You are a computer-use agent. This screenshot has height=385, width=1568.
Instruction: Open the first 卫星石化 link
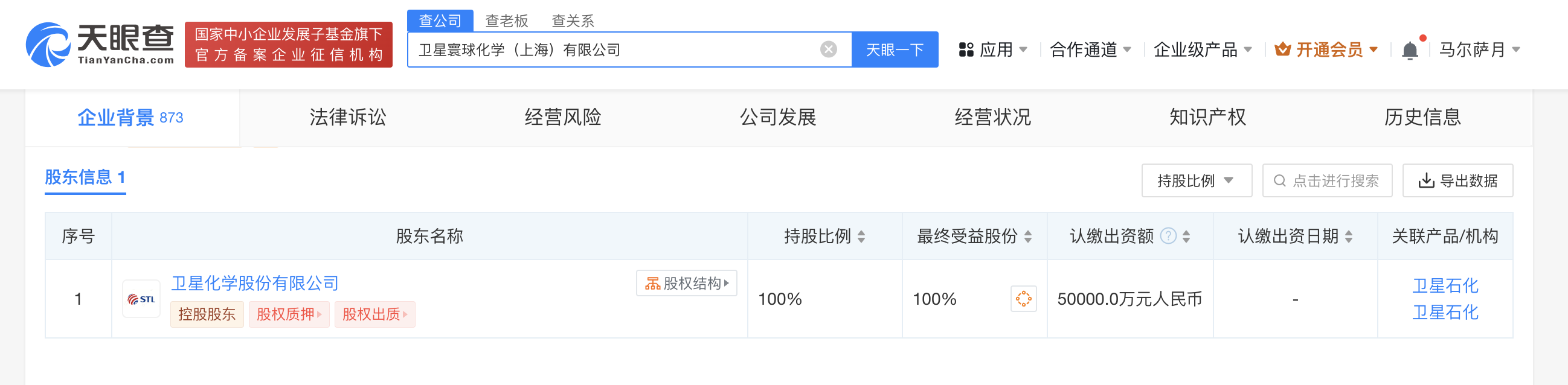click(1445, 285)
